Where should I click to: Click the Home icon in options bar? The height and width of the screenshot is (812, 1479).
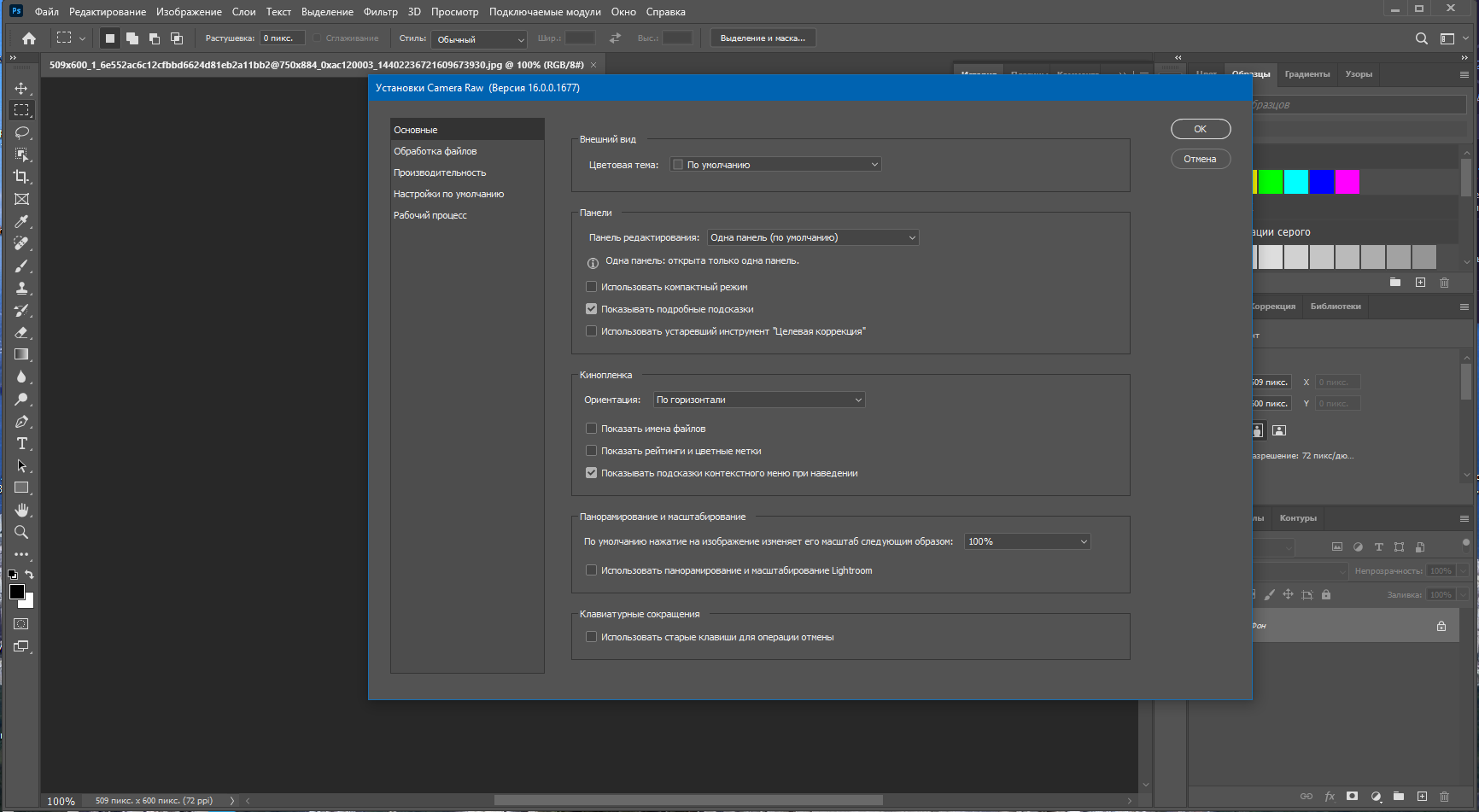click(29, 38)
